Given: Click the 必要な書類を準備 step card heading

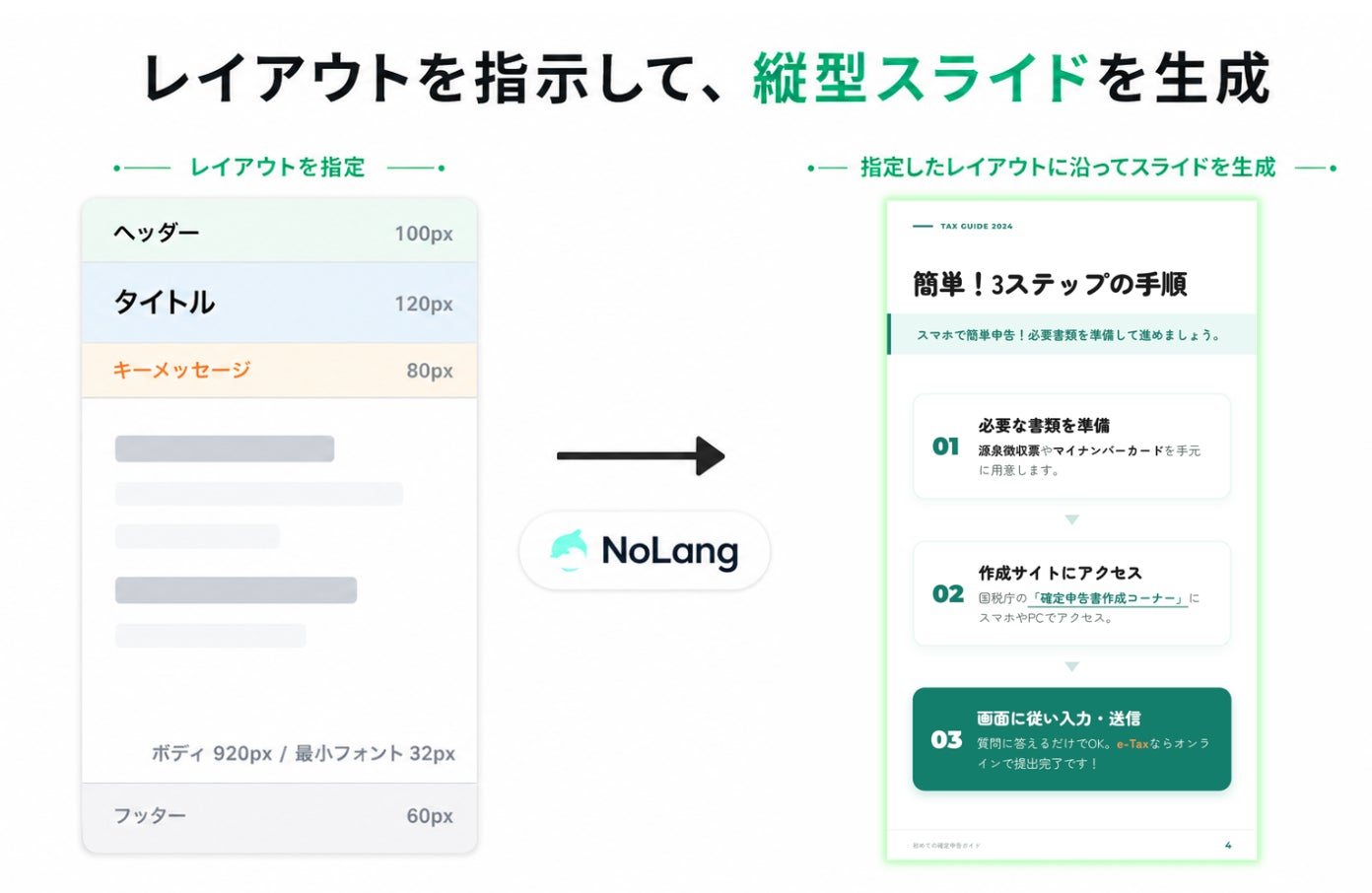Looking at the screenshot, I should coord(1044,426).
